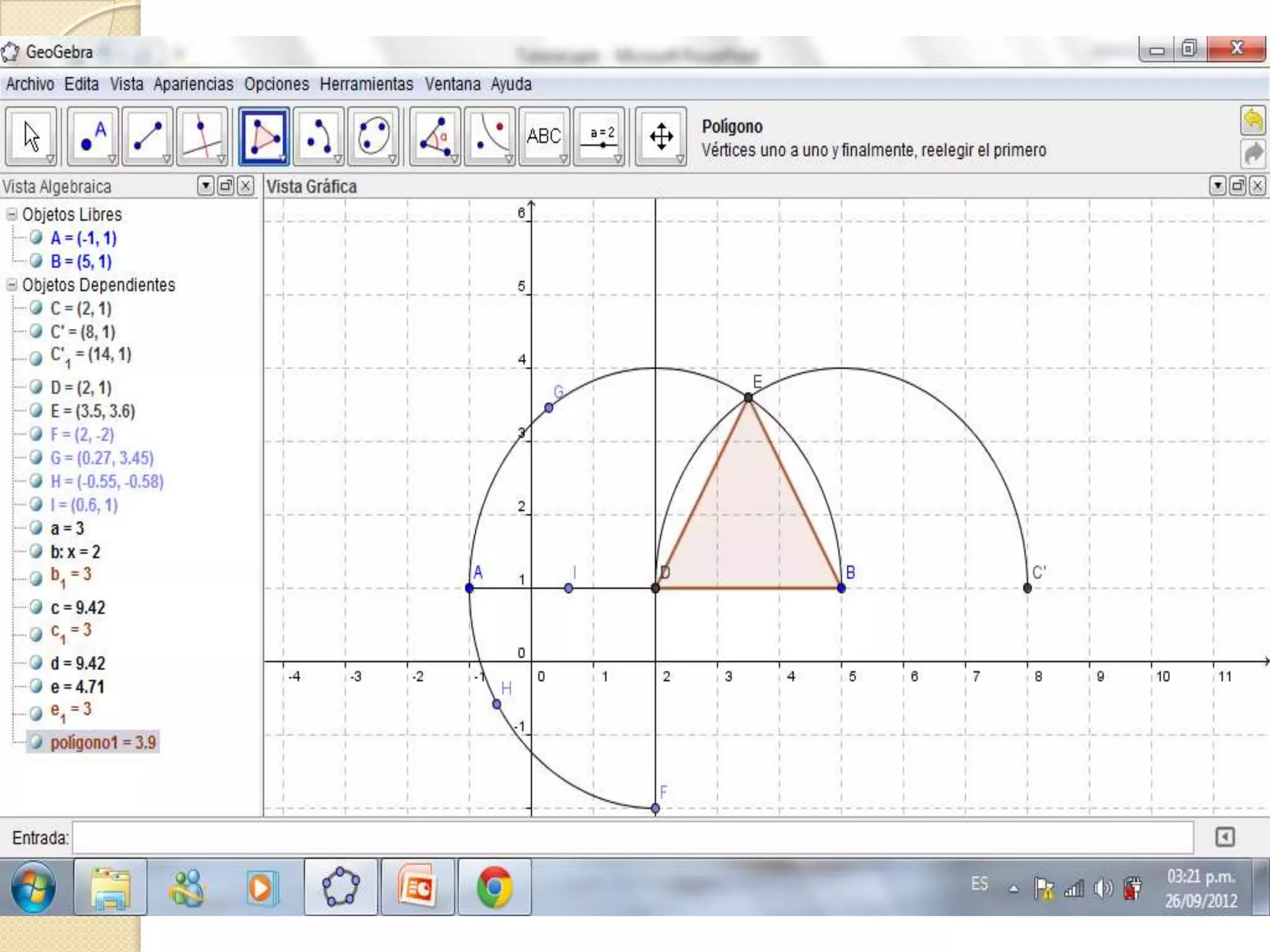The image size is (1270, 952).
Task: Collapse the Objetos Libres tree group
Action: pyautogui.click(x=12, y=214)
